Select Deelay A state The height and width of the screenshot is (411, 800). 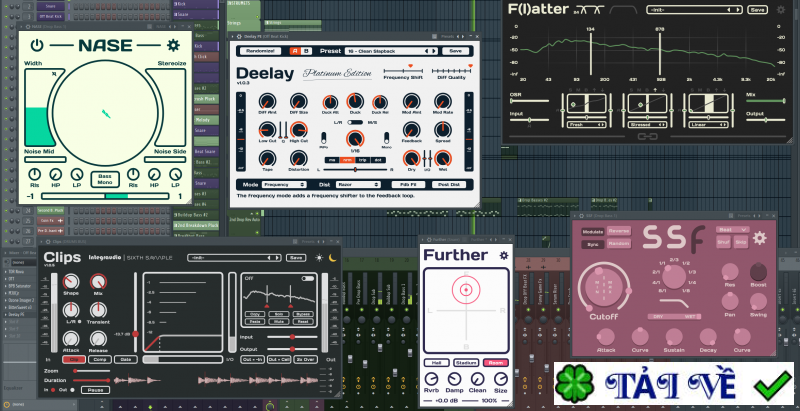[x=295, y=51]
